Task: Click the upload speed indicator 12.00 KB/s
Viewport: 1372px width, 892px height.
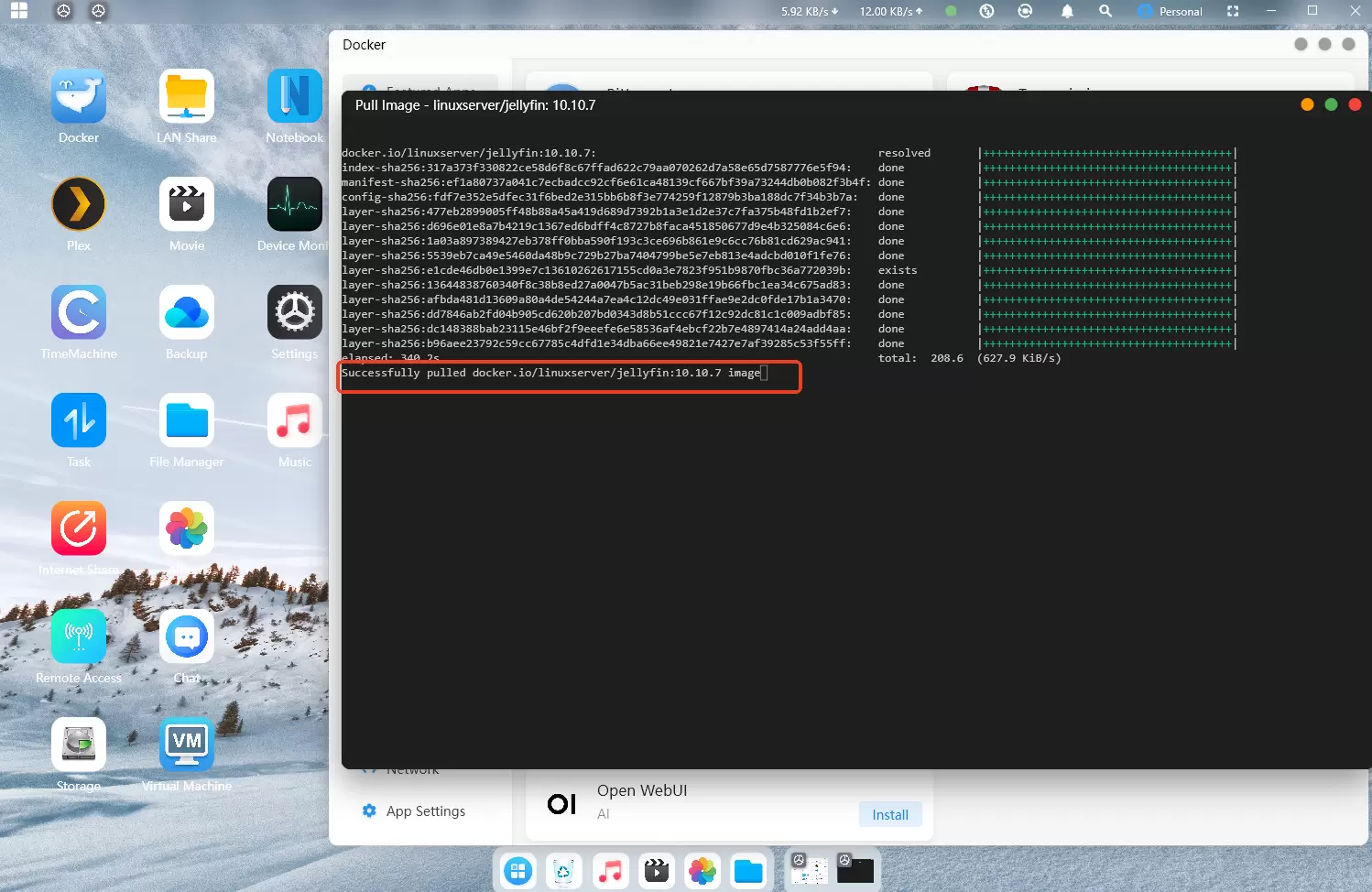Action: click(891, 11)
